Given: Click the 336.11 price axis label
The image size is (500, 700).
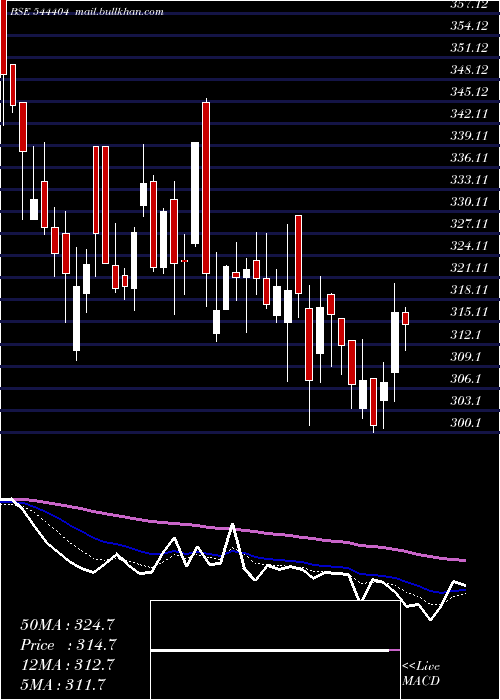Looking at the screenshot, I should click(469, 158).
